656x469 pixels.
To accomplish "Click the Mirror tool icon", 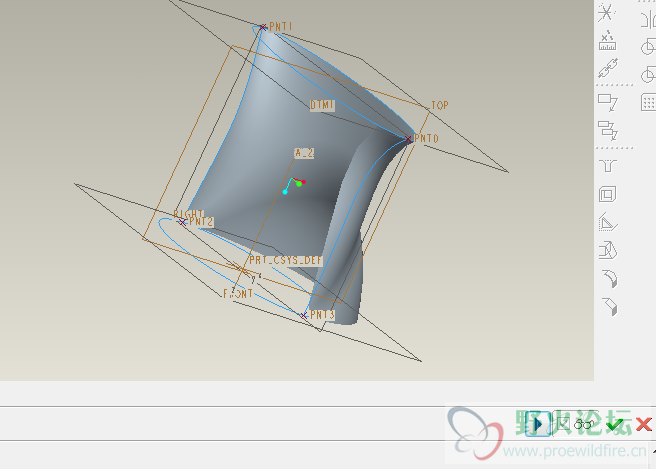I will [x=648, y=19].
